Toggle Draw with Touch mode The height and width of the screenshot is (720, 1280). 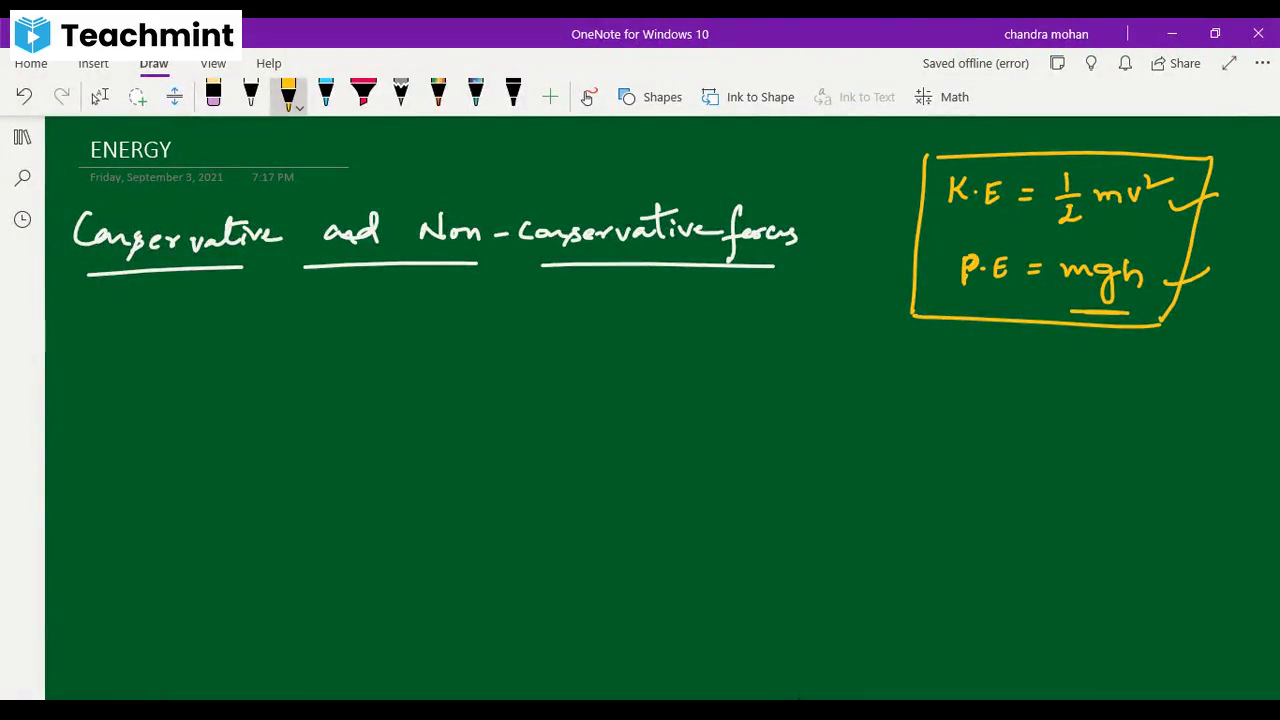(x=588, y=96)
